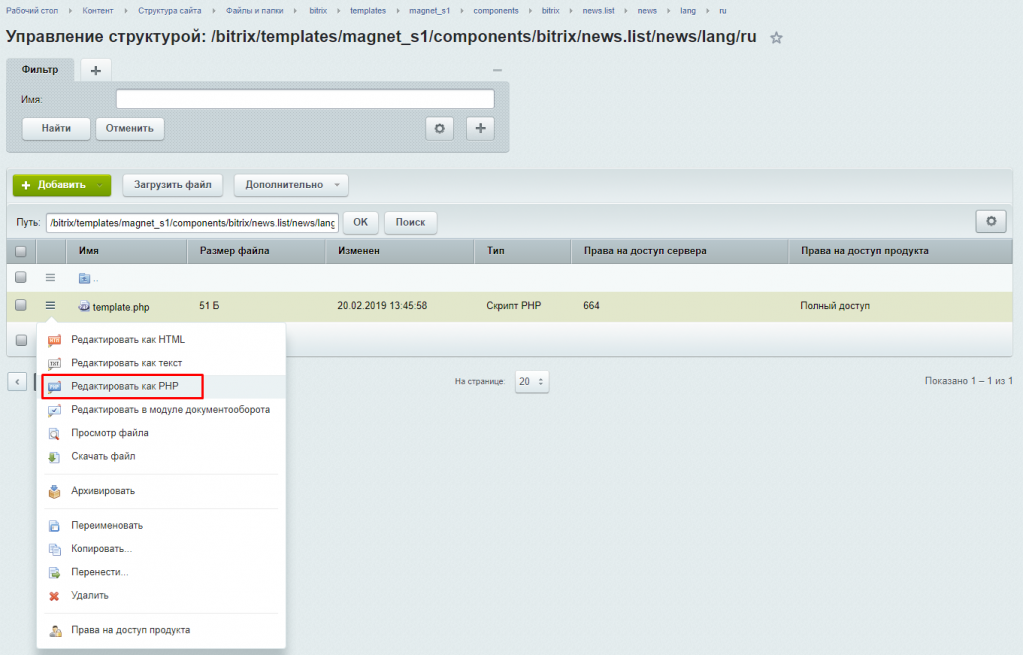The image size is (1023, 655).
Task: Select Скачать файл menu entry
Action: (103, 457)
